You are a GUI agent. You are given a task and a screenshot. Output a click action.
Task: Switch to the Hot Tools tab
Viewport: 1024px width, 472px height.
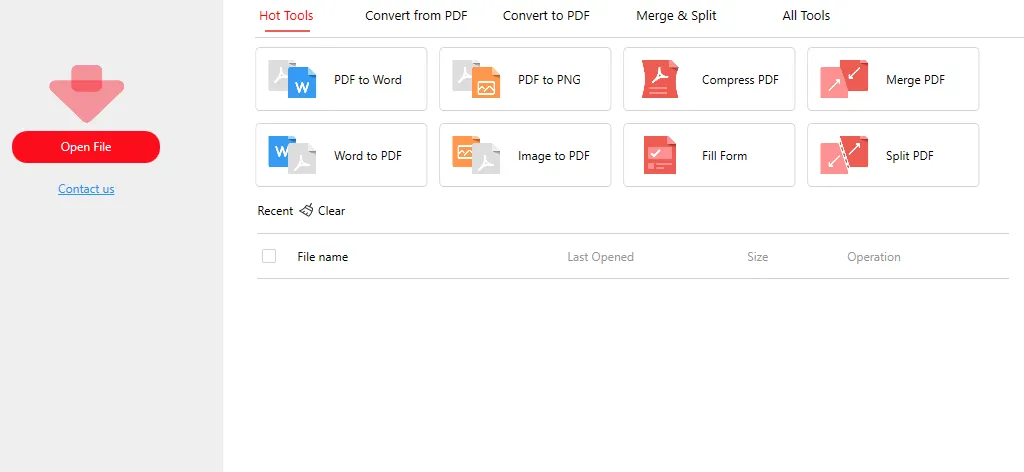pyautogui.click(x=286, y=16)
